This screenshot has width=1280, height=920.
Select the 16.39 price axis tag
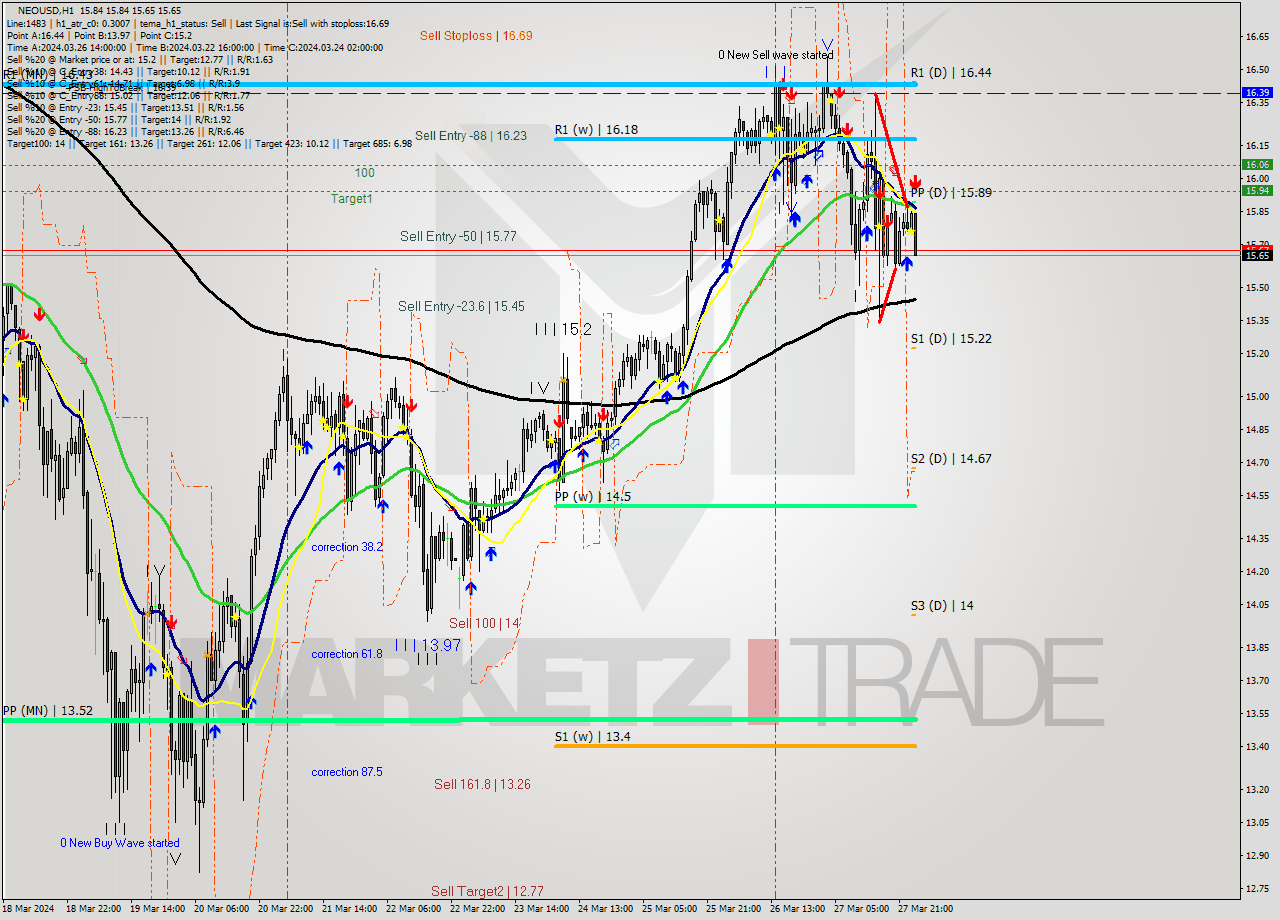tap(1257, 92)
